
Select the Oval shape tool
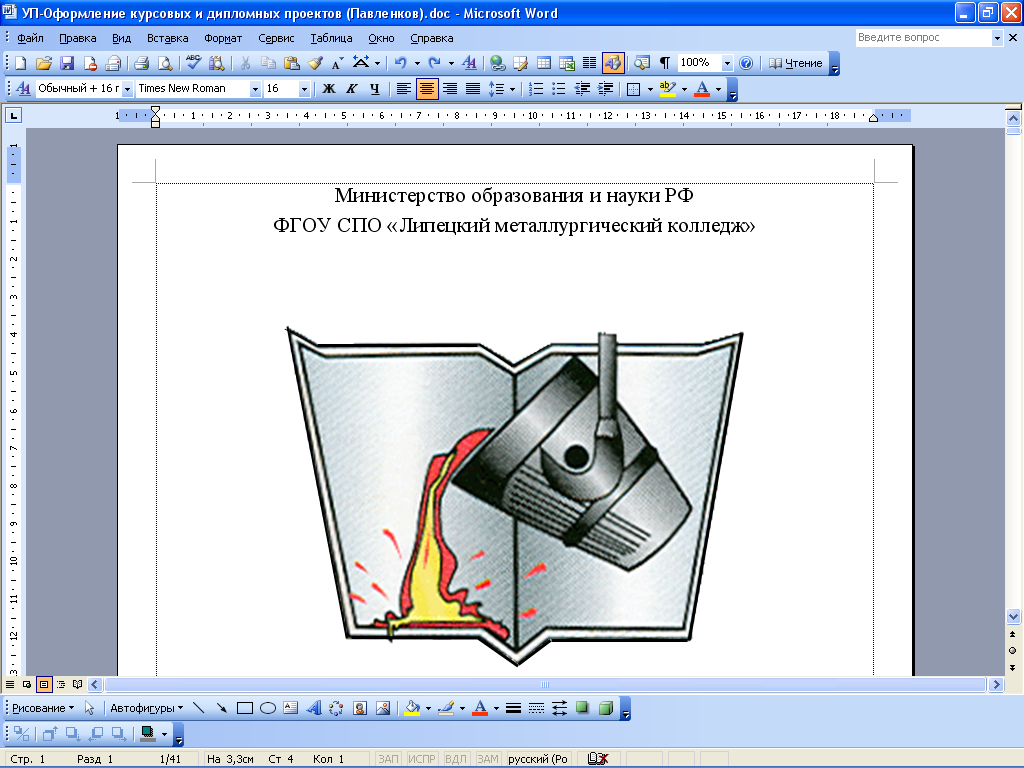tap(268, 708)
